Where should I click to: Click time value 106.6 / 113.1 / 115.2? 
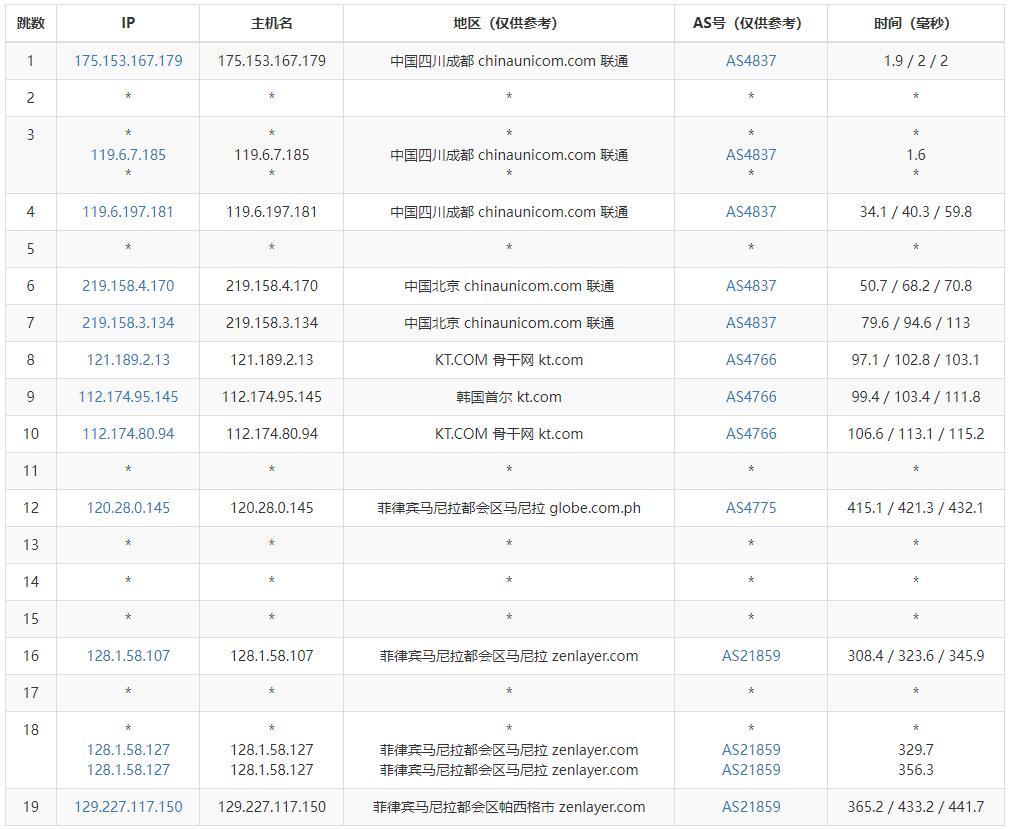915,434
